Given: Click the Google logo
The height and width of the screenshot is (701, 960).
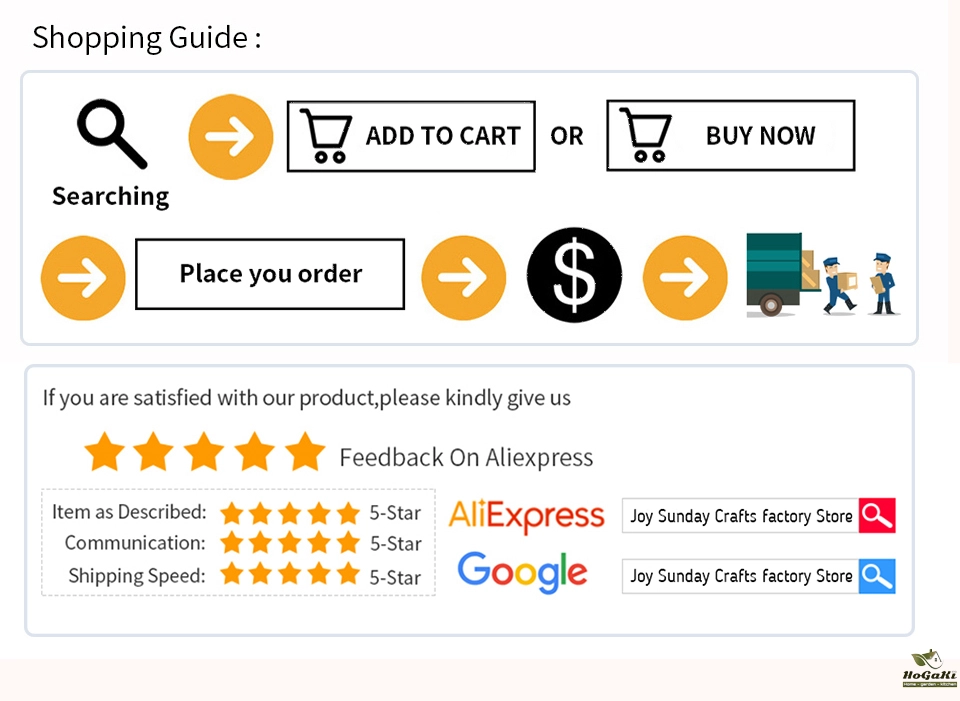Looking at the screenshot, I should pos(522,573).
